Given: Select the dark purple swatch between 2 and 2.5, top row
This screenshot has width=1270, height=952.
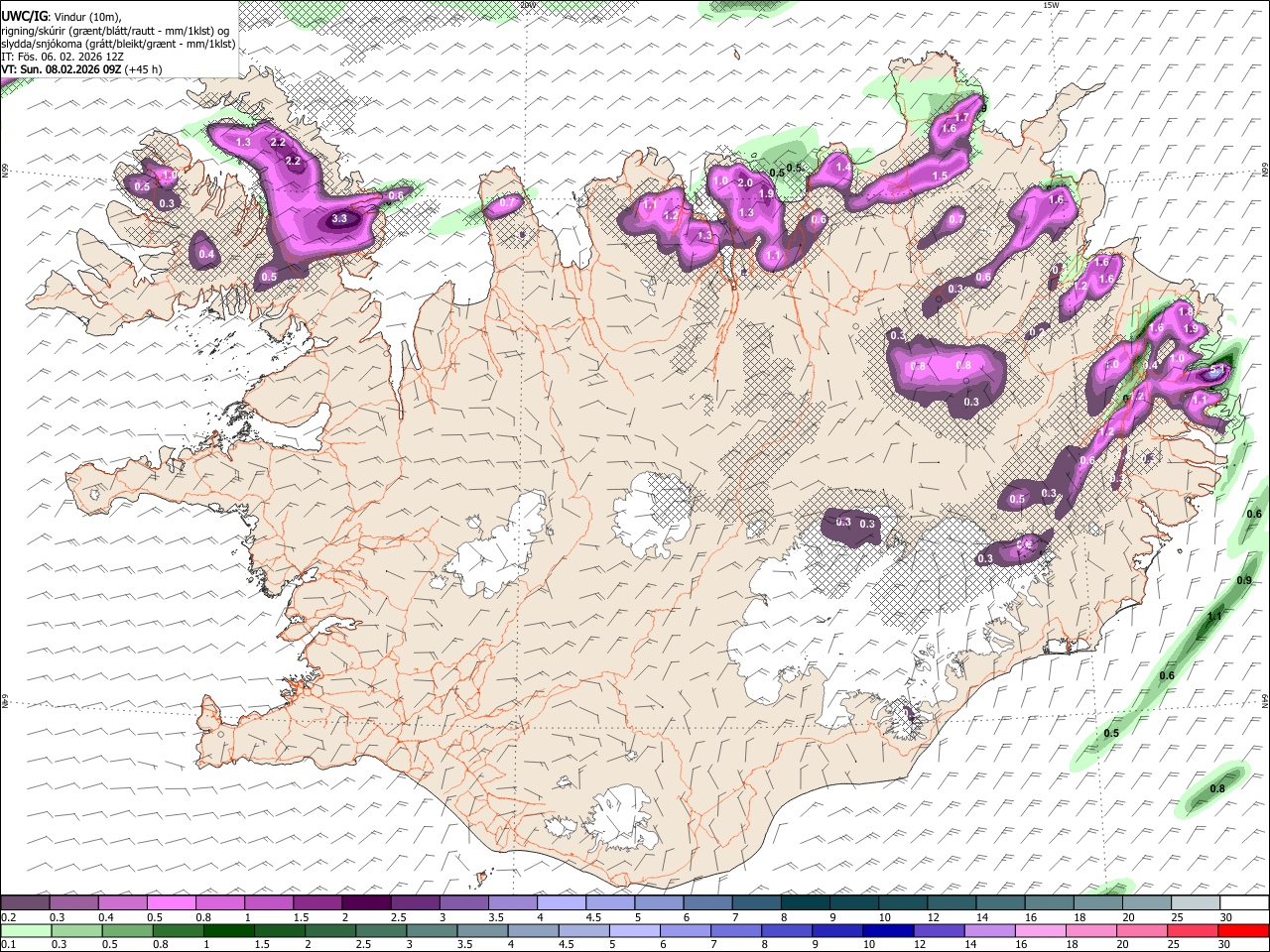Looking at the screenshot, I should [x=366, y=902].
